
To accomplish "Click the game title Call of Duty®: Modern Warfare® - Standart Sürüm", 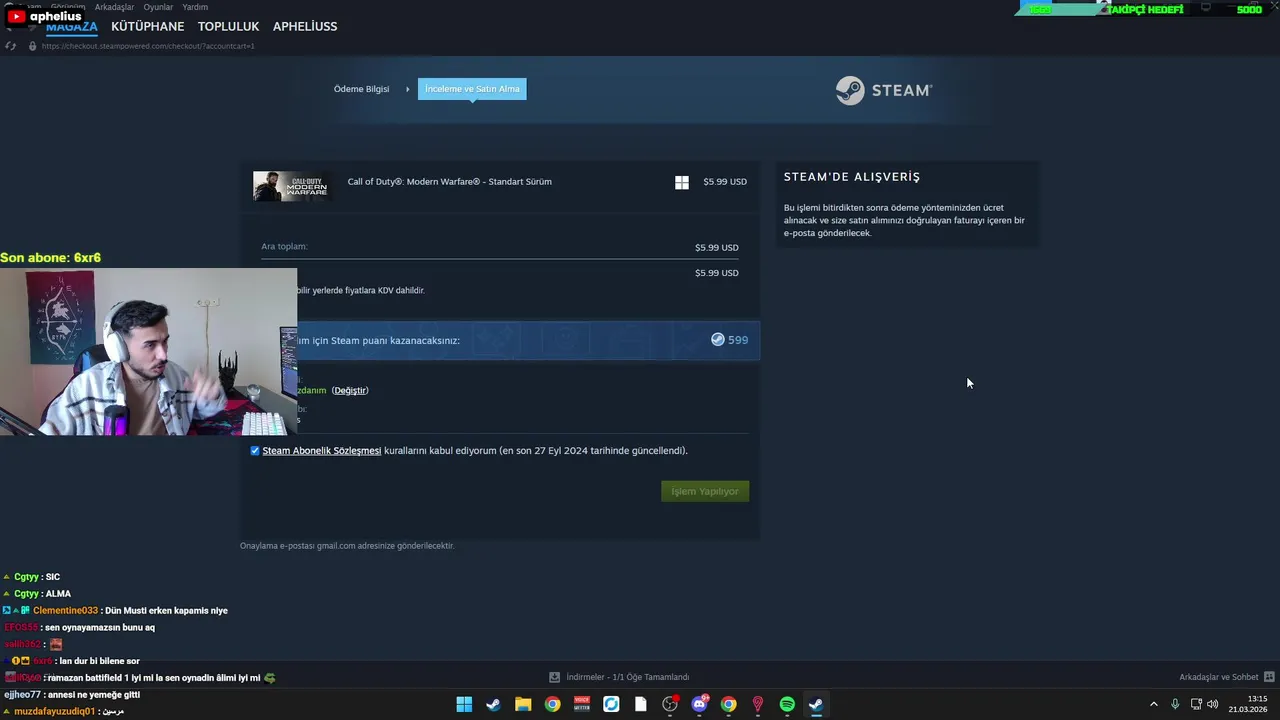I will (450, 182).
